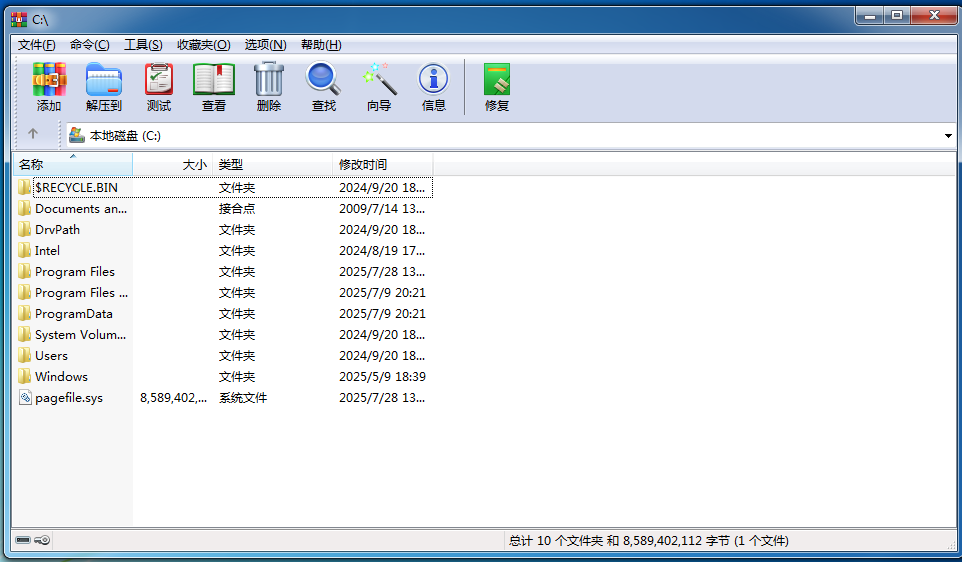962x562 pixels.
Task: Sort by 名称 column header
Action: [72, 164]
